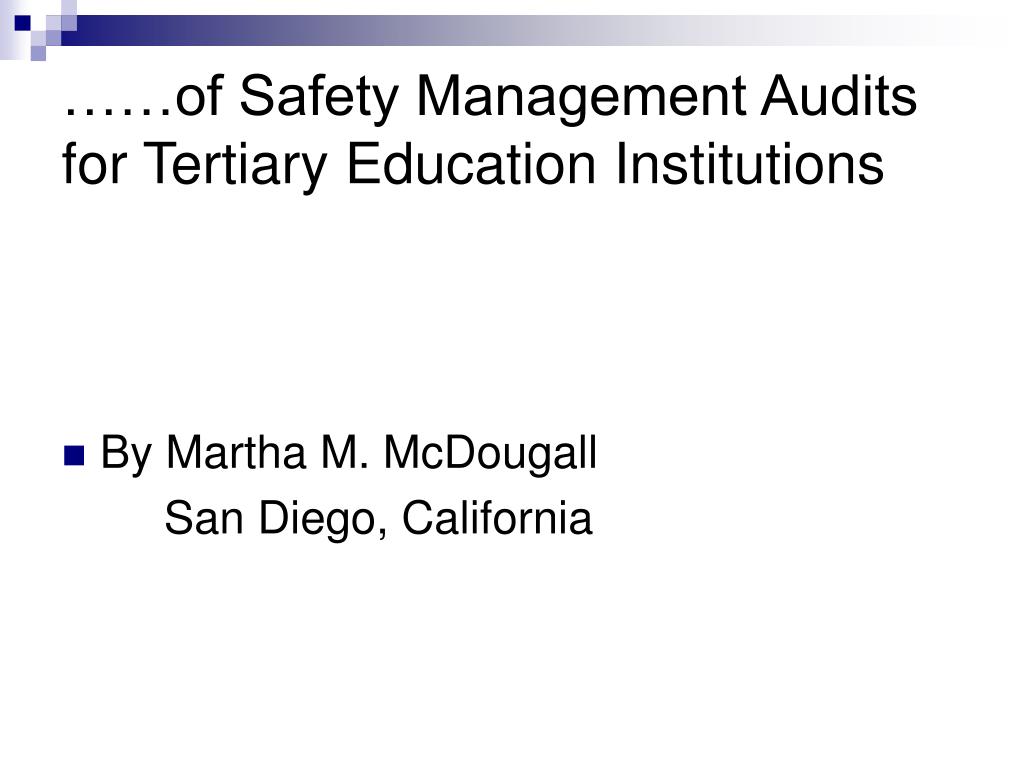Viewport: 1024px width, 768px height.
Task: Select the word "California" in the location line
Action: point(497,517)
